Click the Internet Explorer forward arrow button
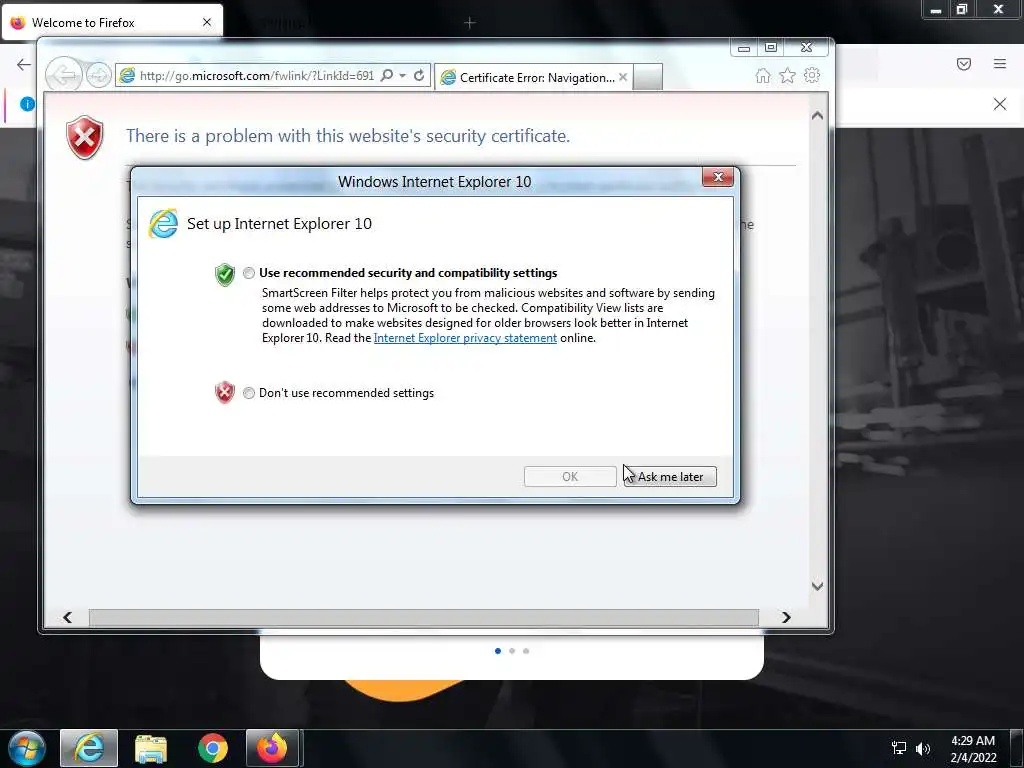1024x768 pixels. click(99, 76)
